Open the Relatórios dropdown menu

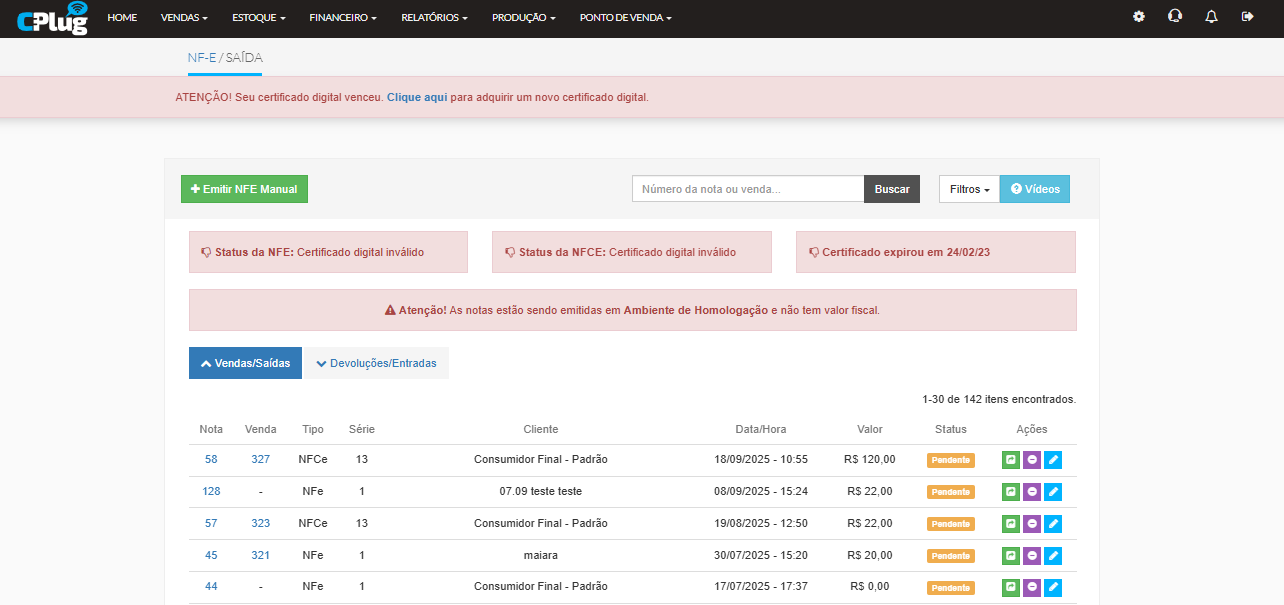coord(434,18)
